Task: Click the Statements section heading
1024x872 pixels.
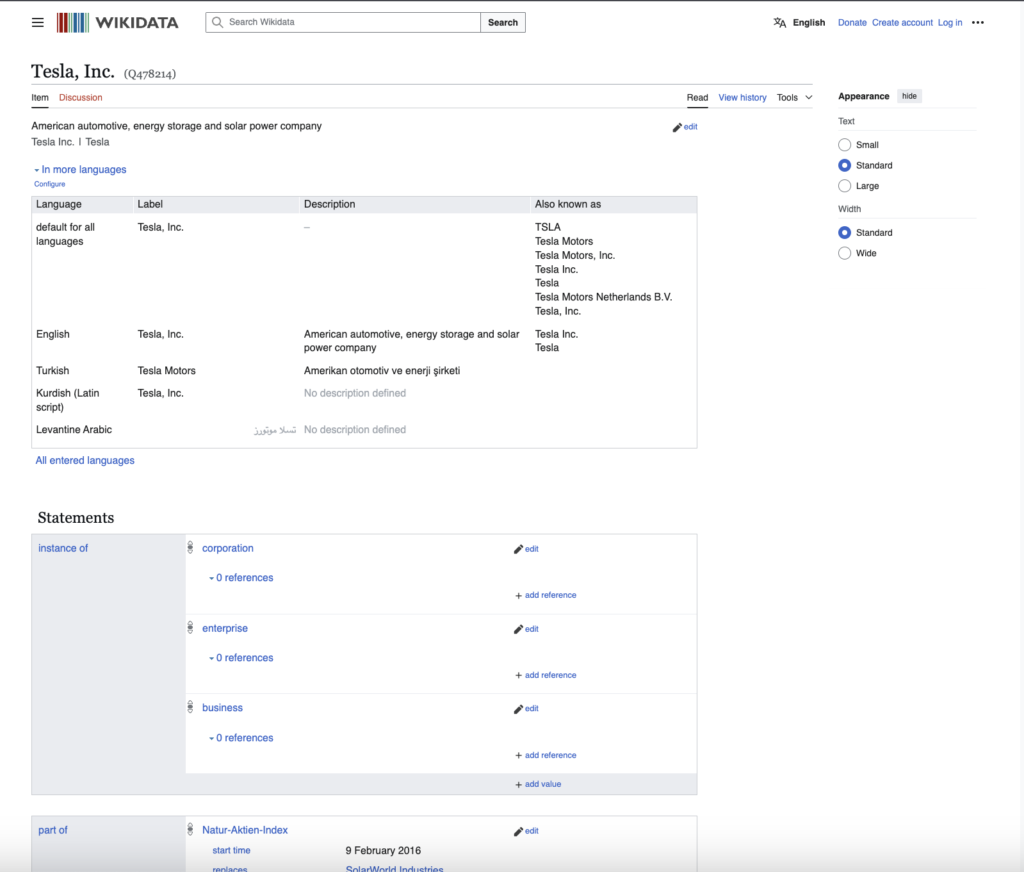Action: click(76, 517)
